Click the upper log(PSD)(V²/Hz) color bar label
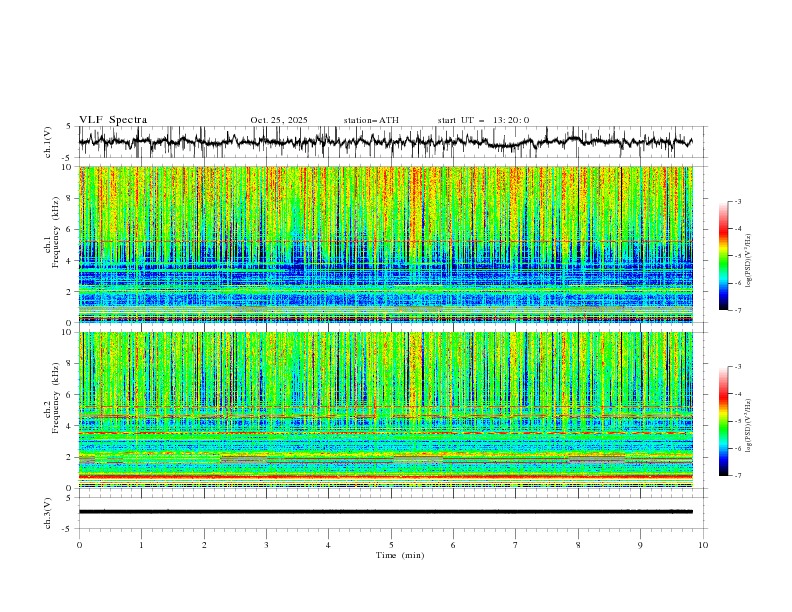The image size is (792, 612). point(748,261)
